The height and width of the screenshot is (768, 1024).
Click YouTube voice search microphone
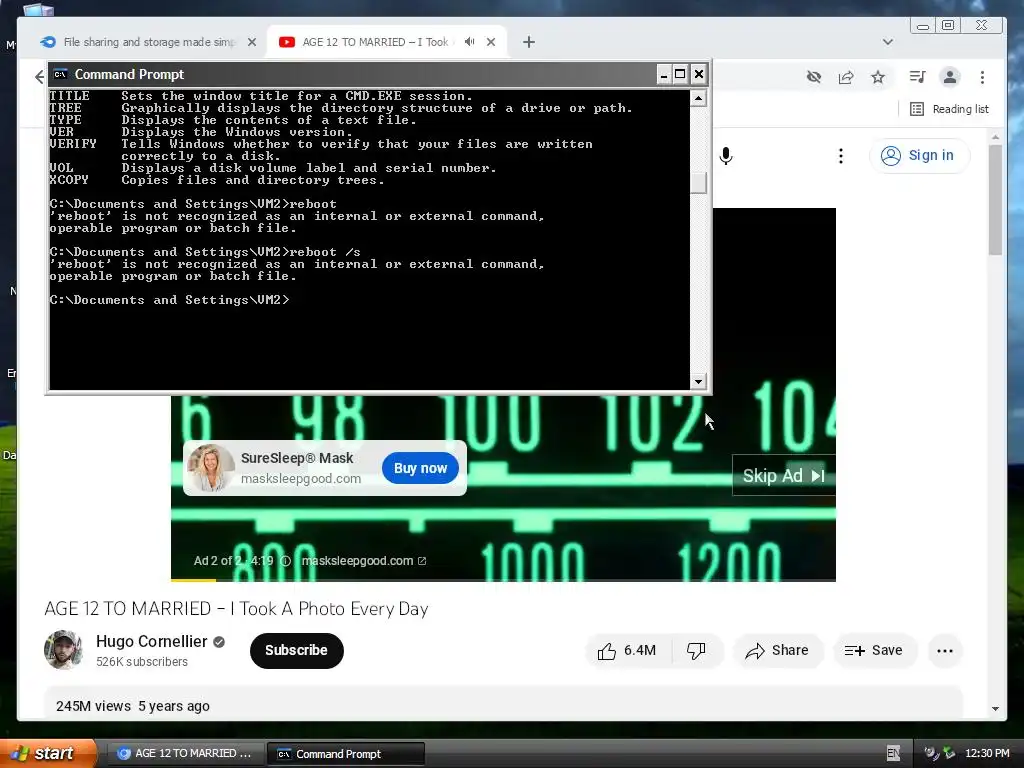tap(726, 155)
